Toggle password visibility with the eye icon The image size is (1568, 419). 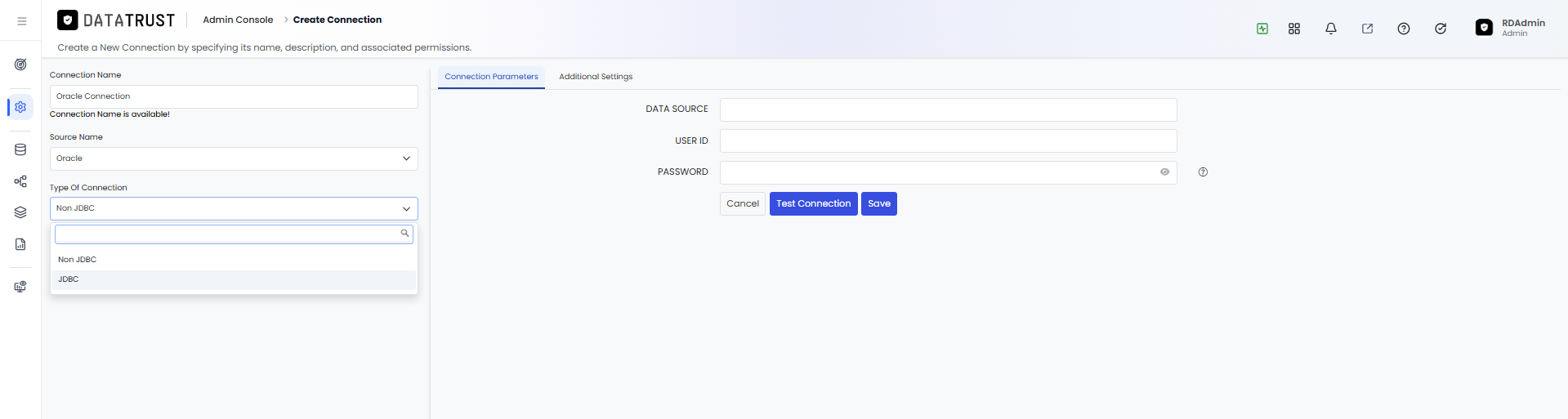click(x=1164, y=172)
